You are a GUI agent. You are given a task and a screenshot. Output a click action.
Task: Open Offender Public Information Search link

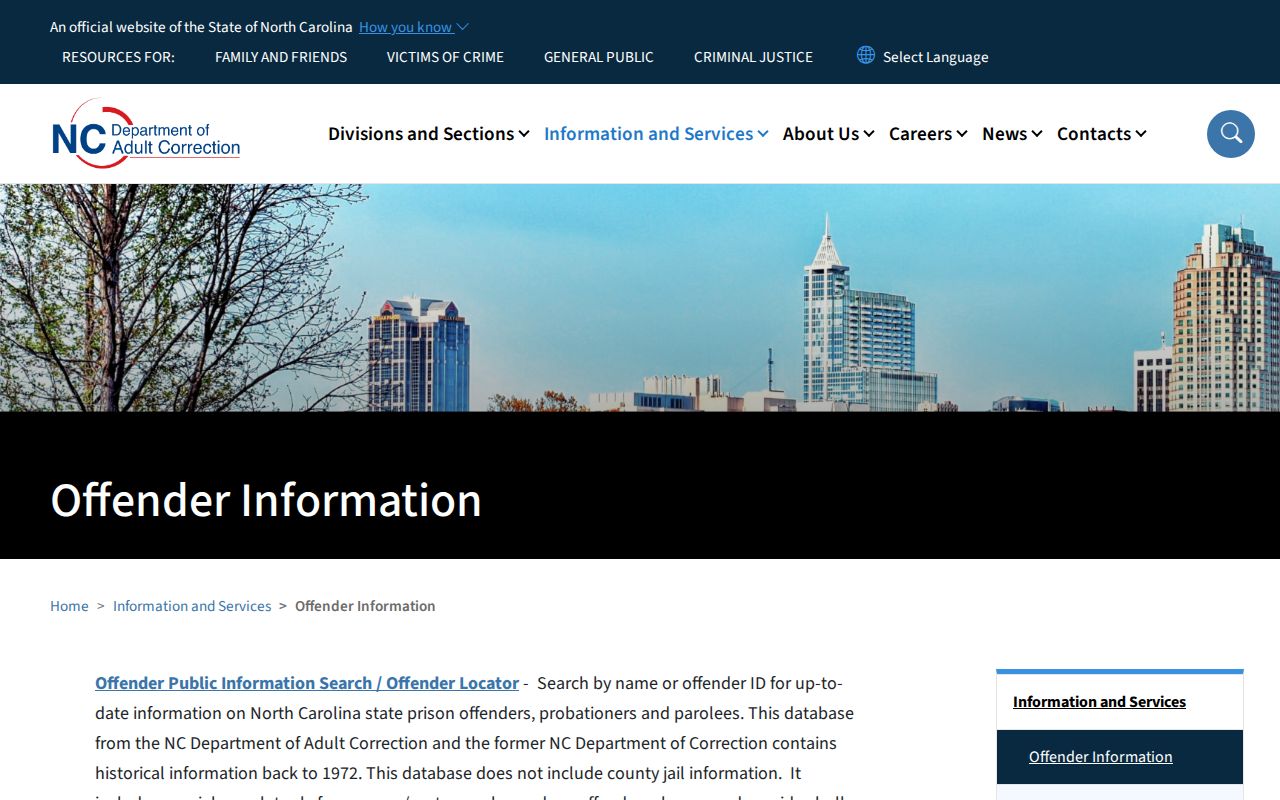pyautogui.click(x=307, y=683)
